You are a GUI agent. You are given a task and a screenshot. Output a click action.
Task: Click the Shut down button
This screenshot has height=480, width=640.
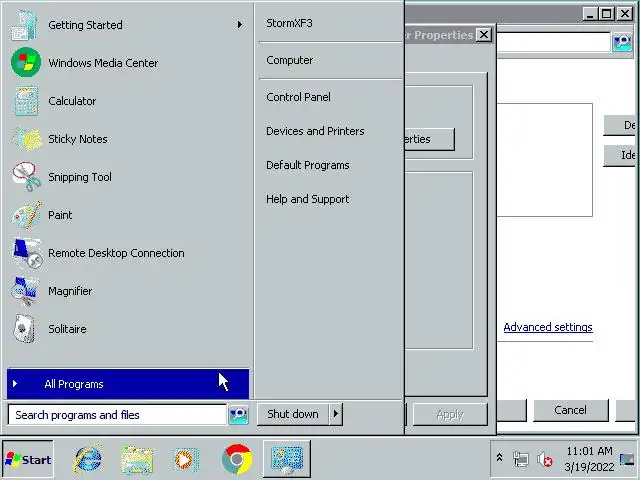pos(293,414)
